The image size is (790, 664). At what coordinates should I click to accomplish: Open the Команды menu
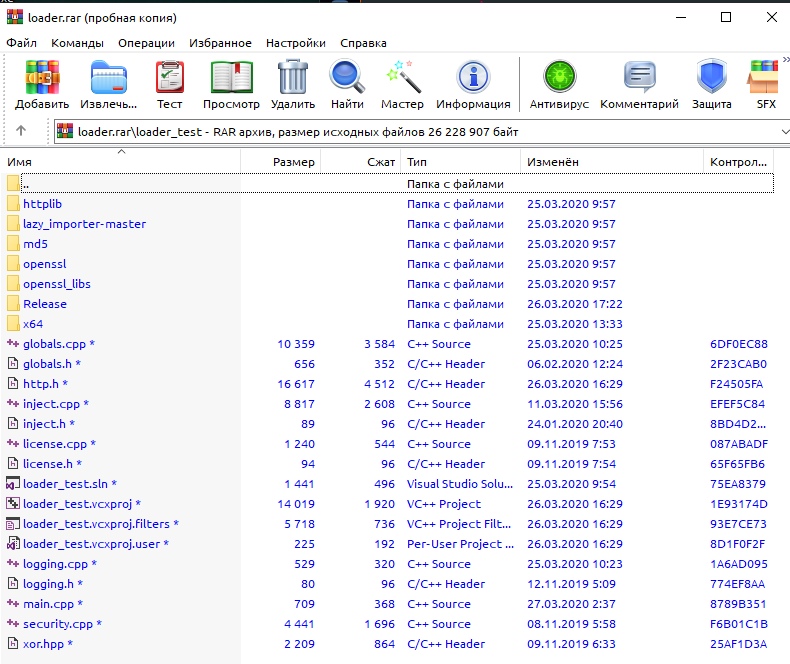click(x=78, y=43)
